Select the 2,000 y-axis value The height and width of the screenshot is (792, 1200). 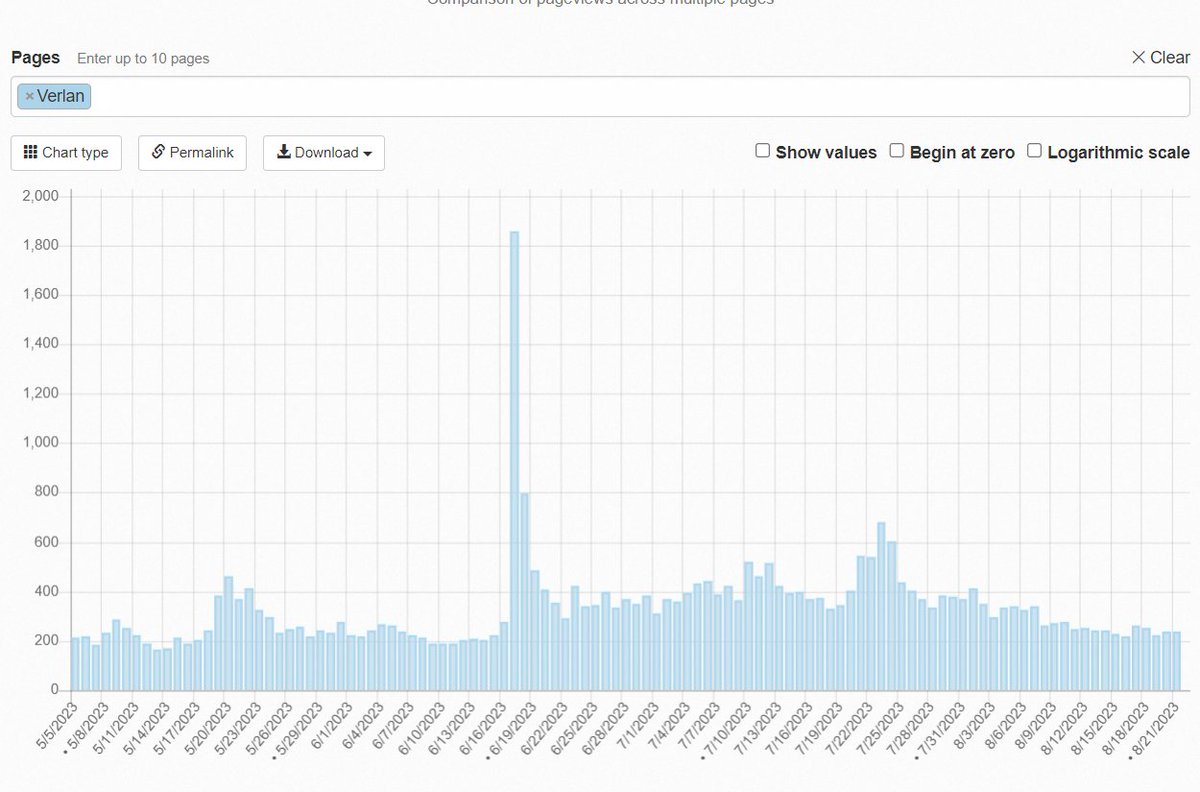[42, 196]
